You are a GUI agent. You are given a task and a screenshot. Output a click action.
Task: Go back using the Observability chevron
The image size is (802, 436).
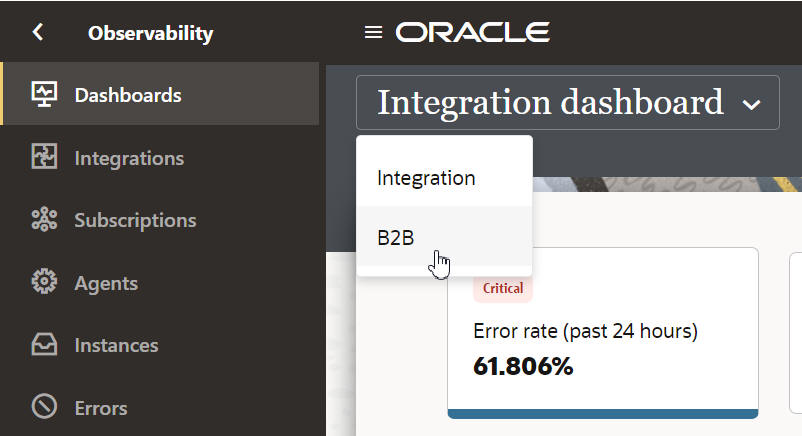pos(38,32)
